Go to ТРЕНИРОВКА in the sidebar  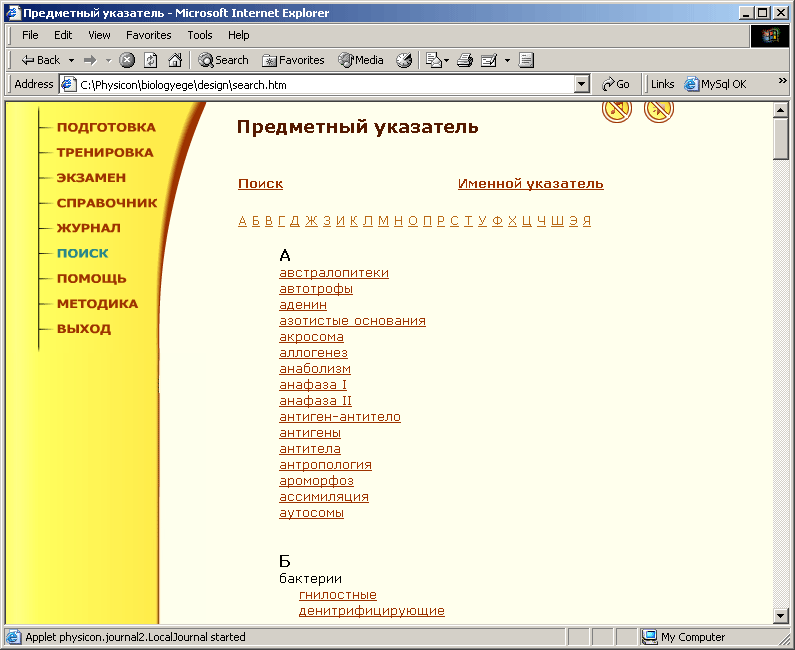click(x=105, y=153)
